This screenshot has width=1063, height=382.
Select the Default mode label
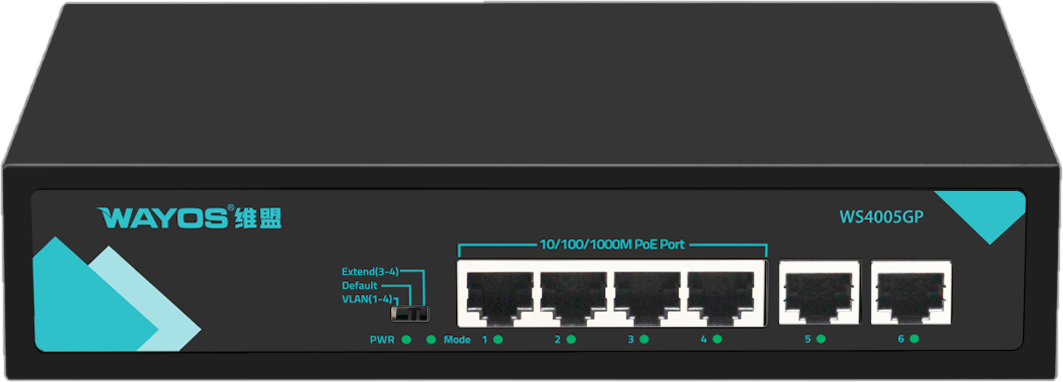359,285
